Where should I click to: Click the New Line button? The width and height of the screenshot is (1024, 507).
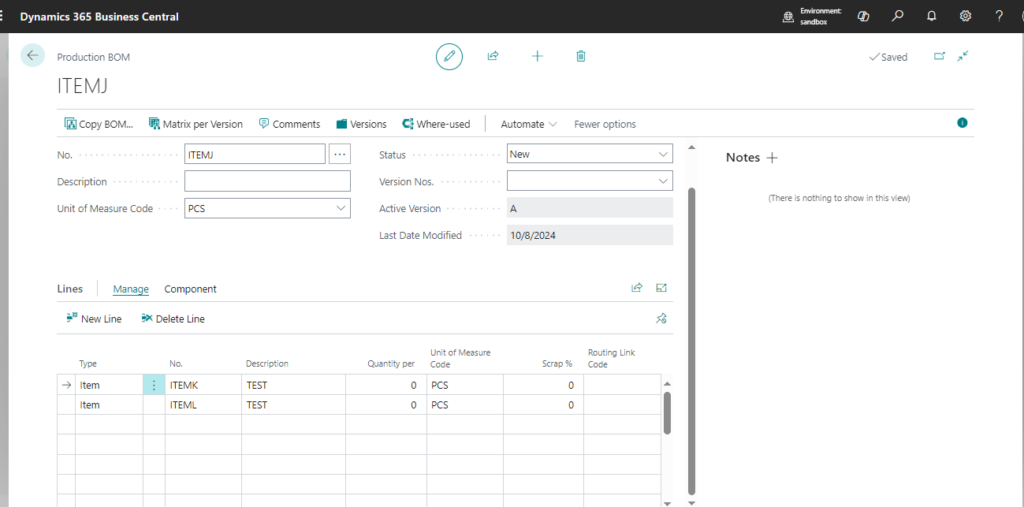coord(94,318)
